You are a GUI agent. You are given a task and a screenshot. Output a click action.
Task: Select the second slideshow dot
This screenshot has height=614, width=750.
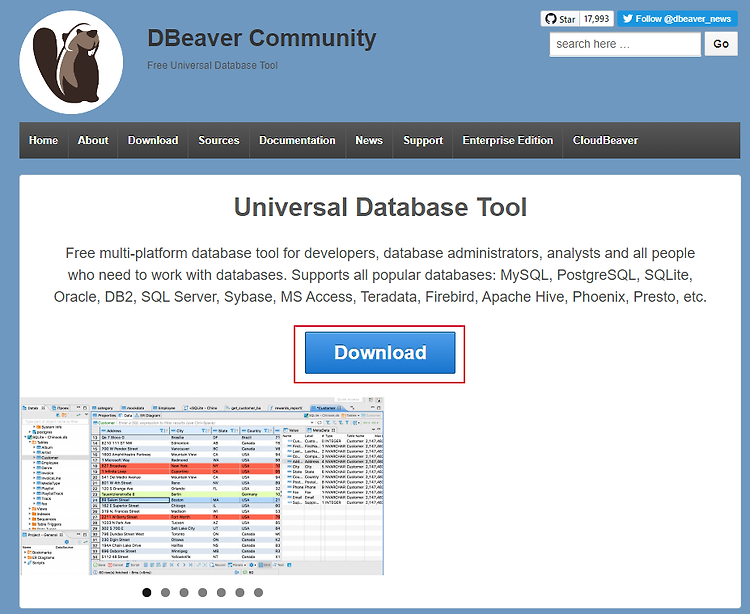tap(165, 592)
